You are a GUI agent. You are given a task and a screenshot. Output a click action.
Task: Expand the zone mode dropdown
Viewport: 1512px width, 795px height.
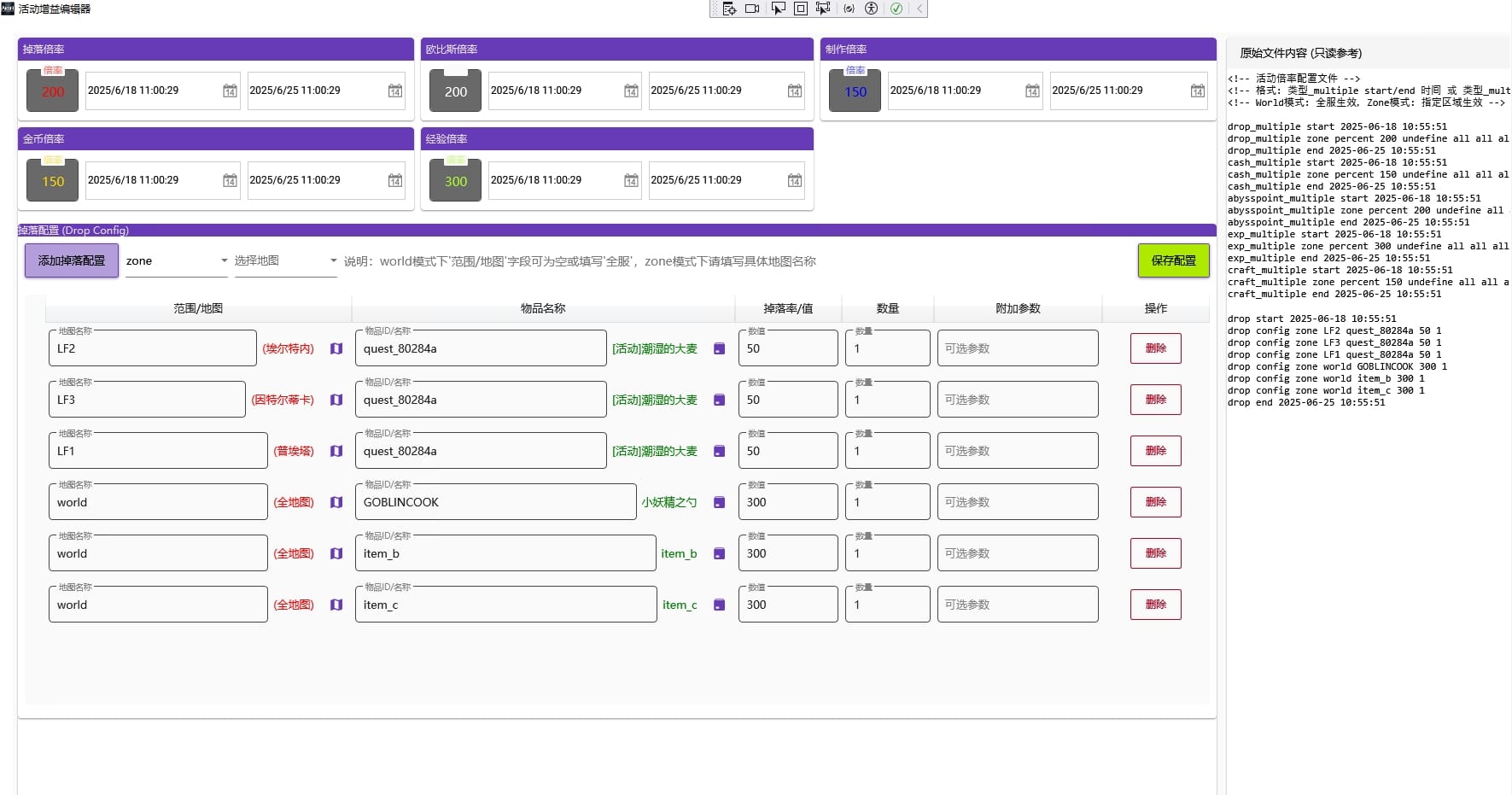coord(224,260)
